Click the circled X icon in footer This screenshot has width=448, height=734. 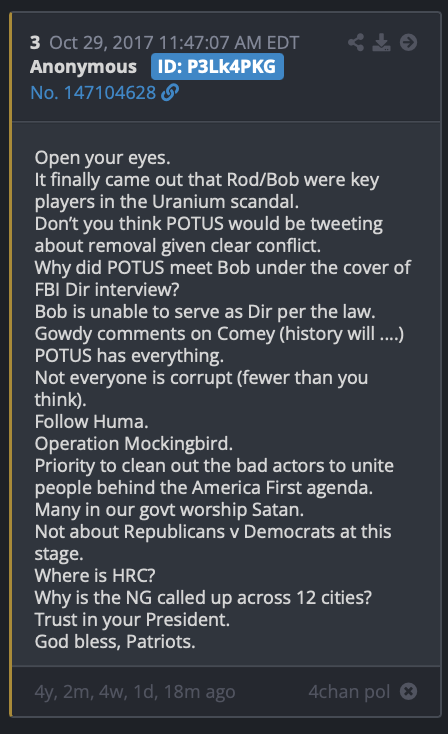point(408,691)
